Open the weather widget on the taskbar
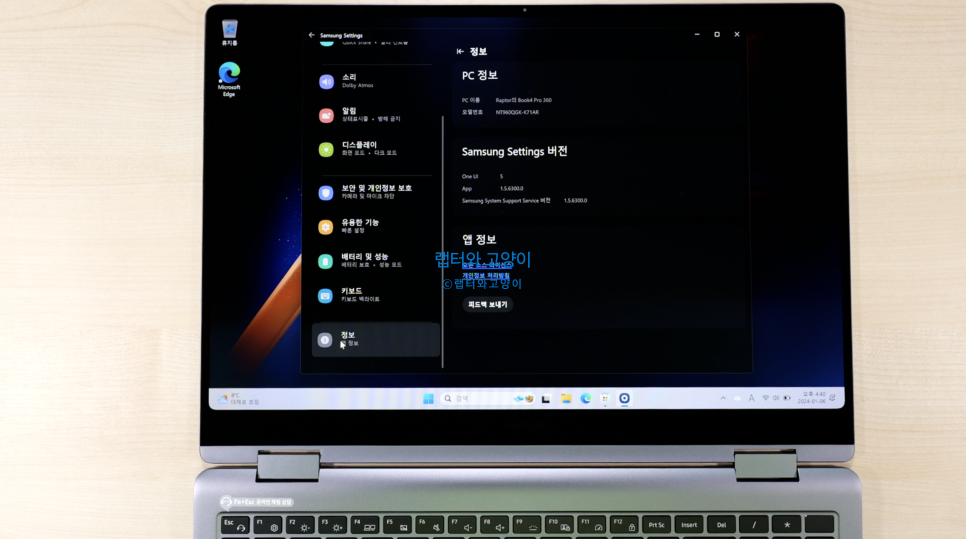 [238, 399]
